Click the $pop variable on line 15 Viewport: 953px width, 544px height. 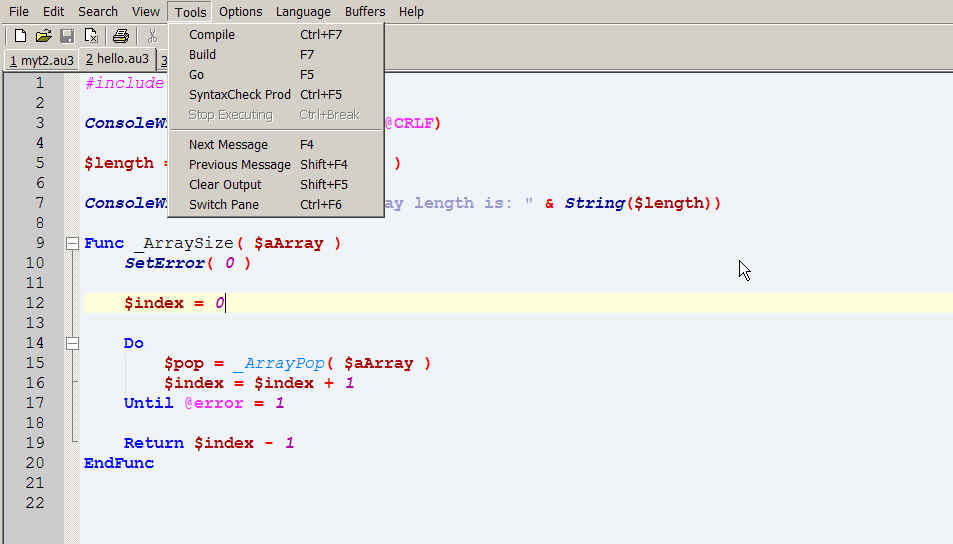click(x=184, y=363)
